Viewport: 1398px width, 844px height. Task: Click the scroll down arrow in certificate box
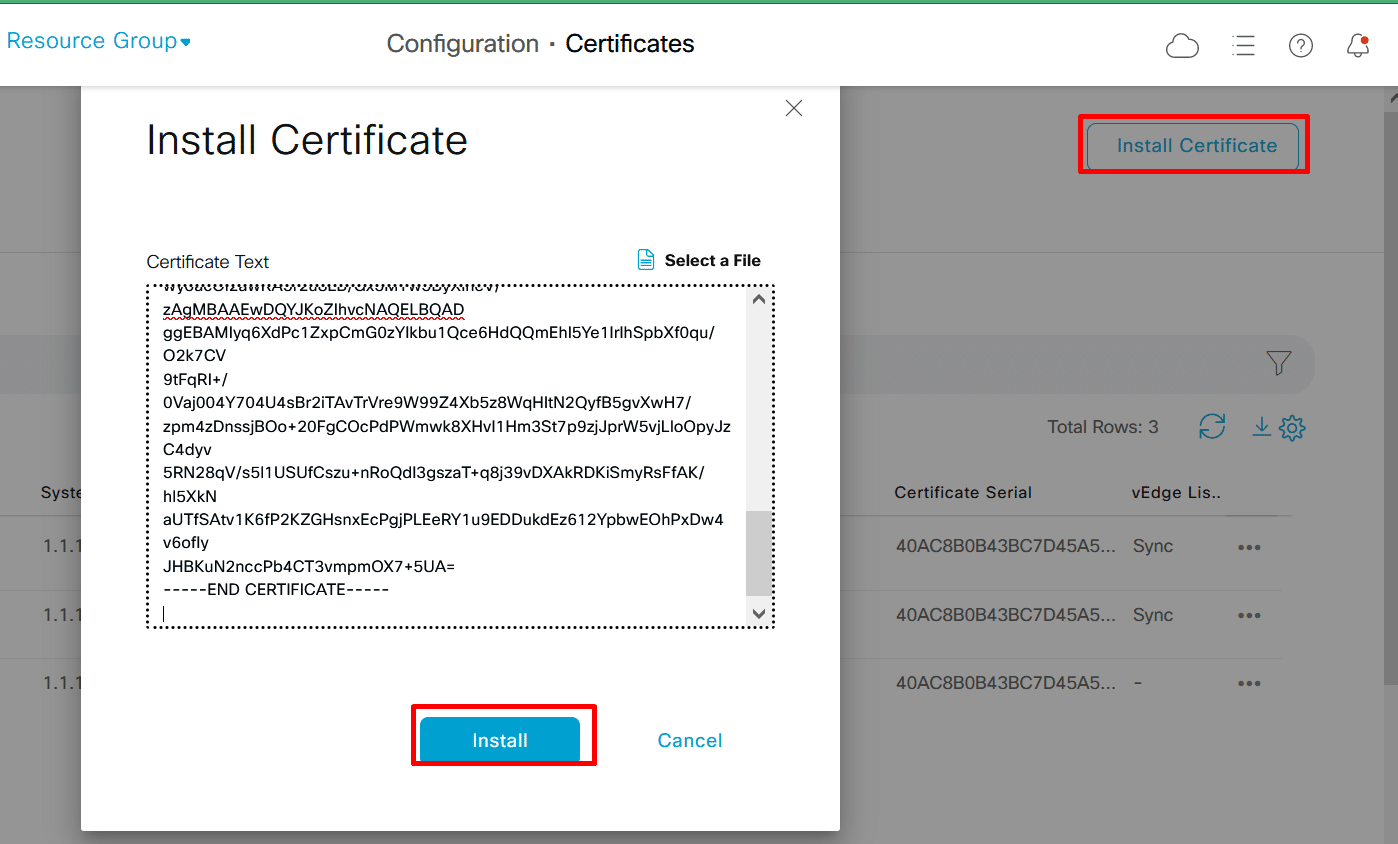[x=758, y=613]
